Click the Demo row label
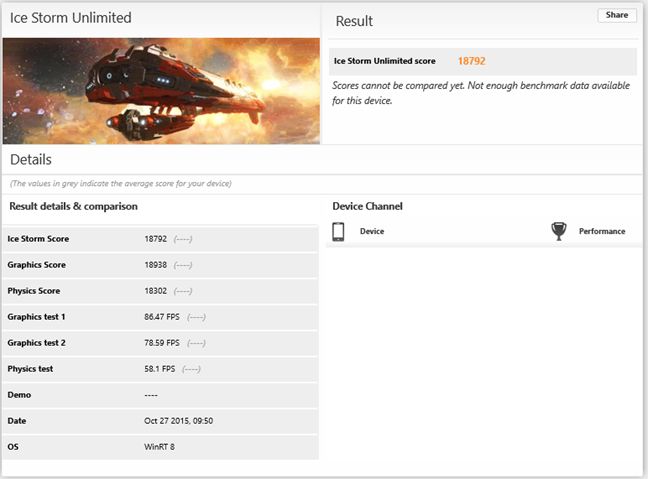Screen dimensions: 648x479 coord(19,395)
